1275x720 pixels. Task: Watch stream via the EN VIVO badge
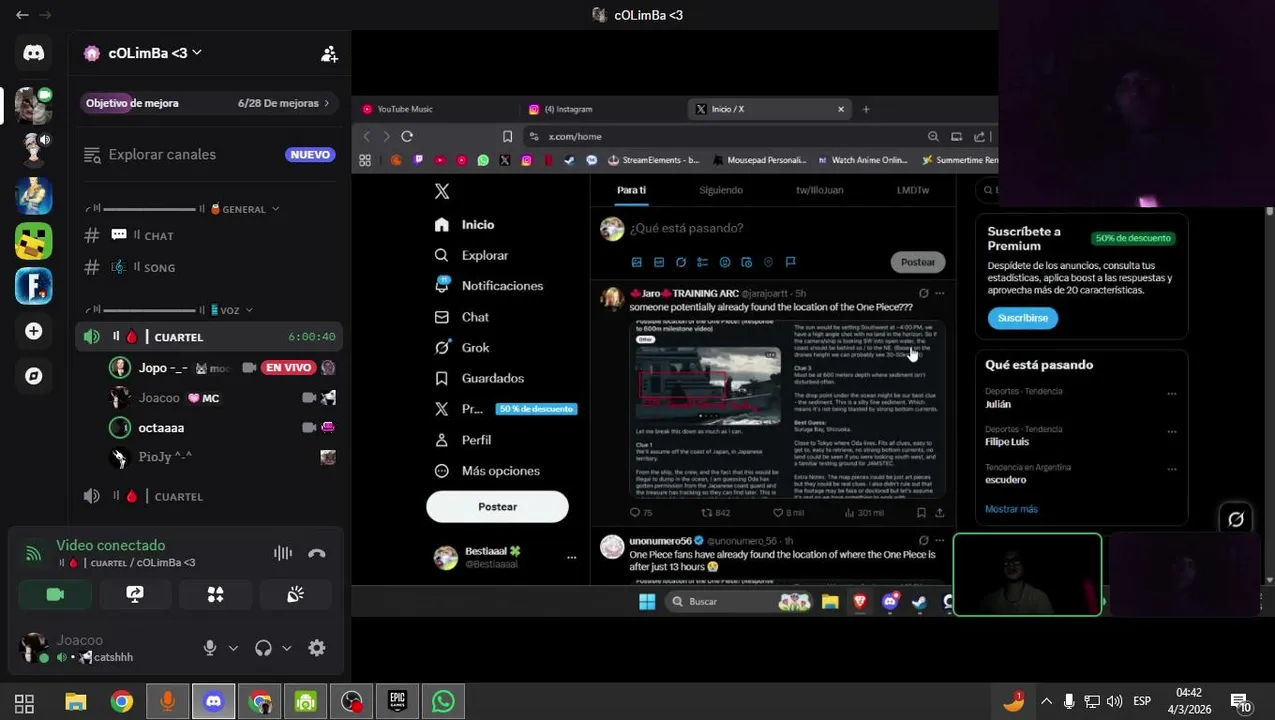[x=288, y=368]
